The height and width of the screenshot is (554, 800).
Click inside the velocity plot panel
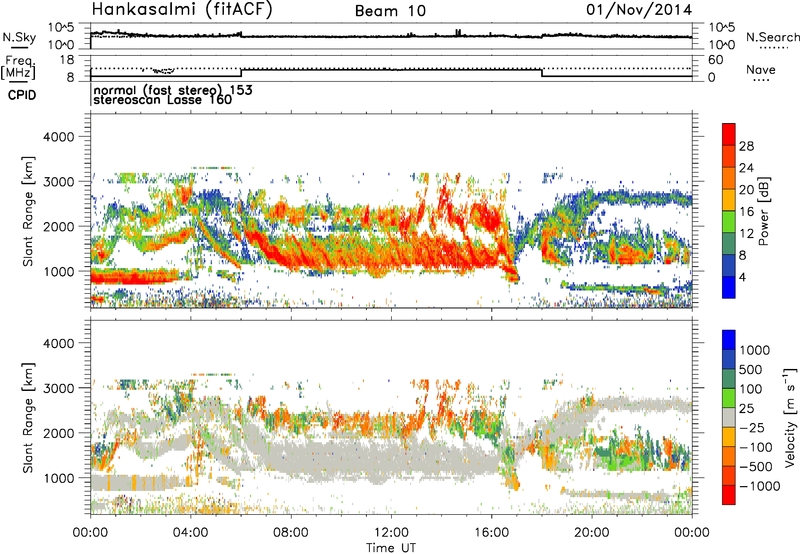(391, 417)
